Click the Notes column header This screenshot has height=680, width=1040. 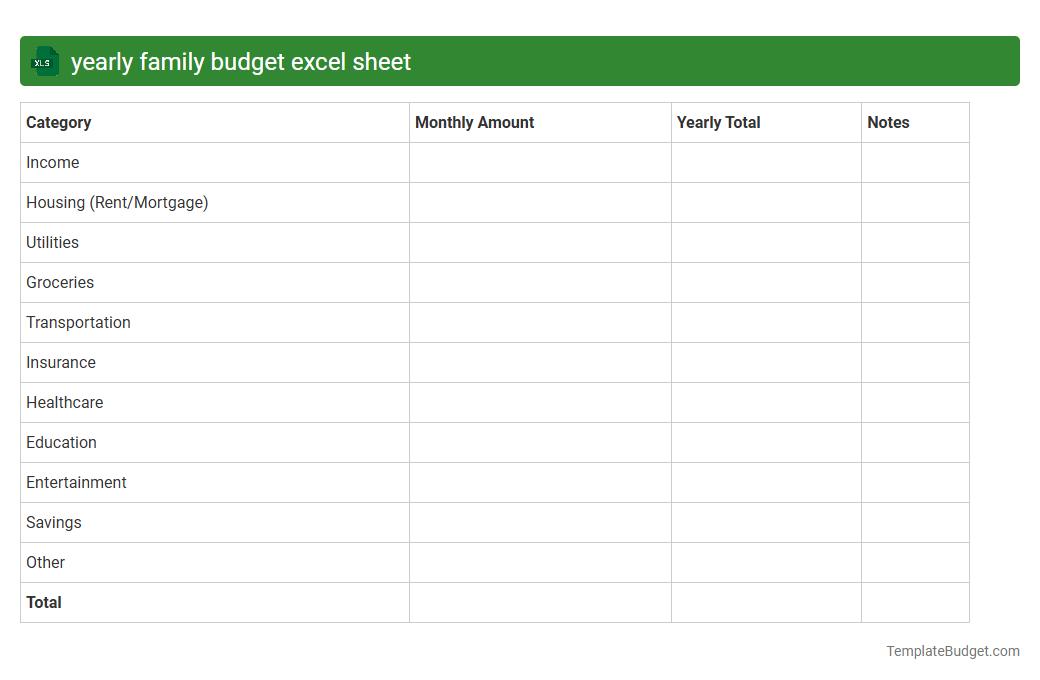pyautogui.click(x=888, y=122)
